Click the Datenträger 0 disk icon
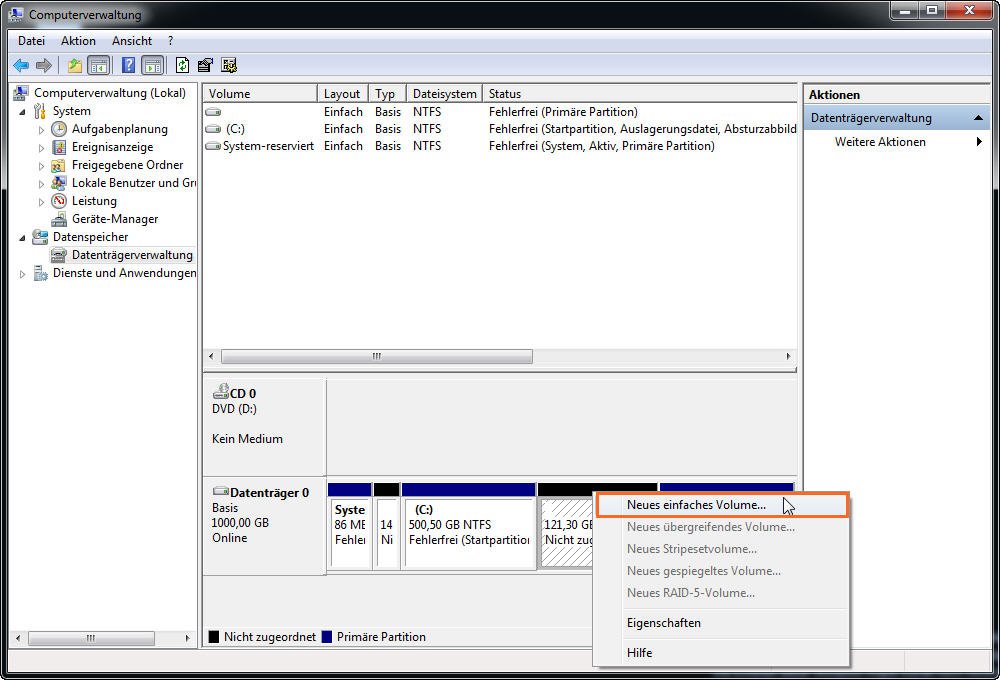 (221, 491)
